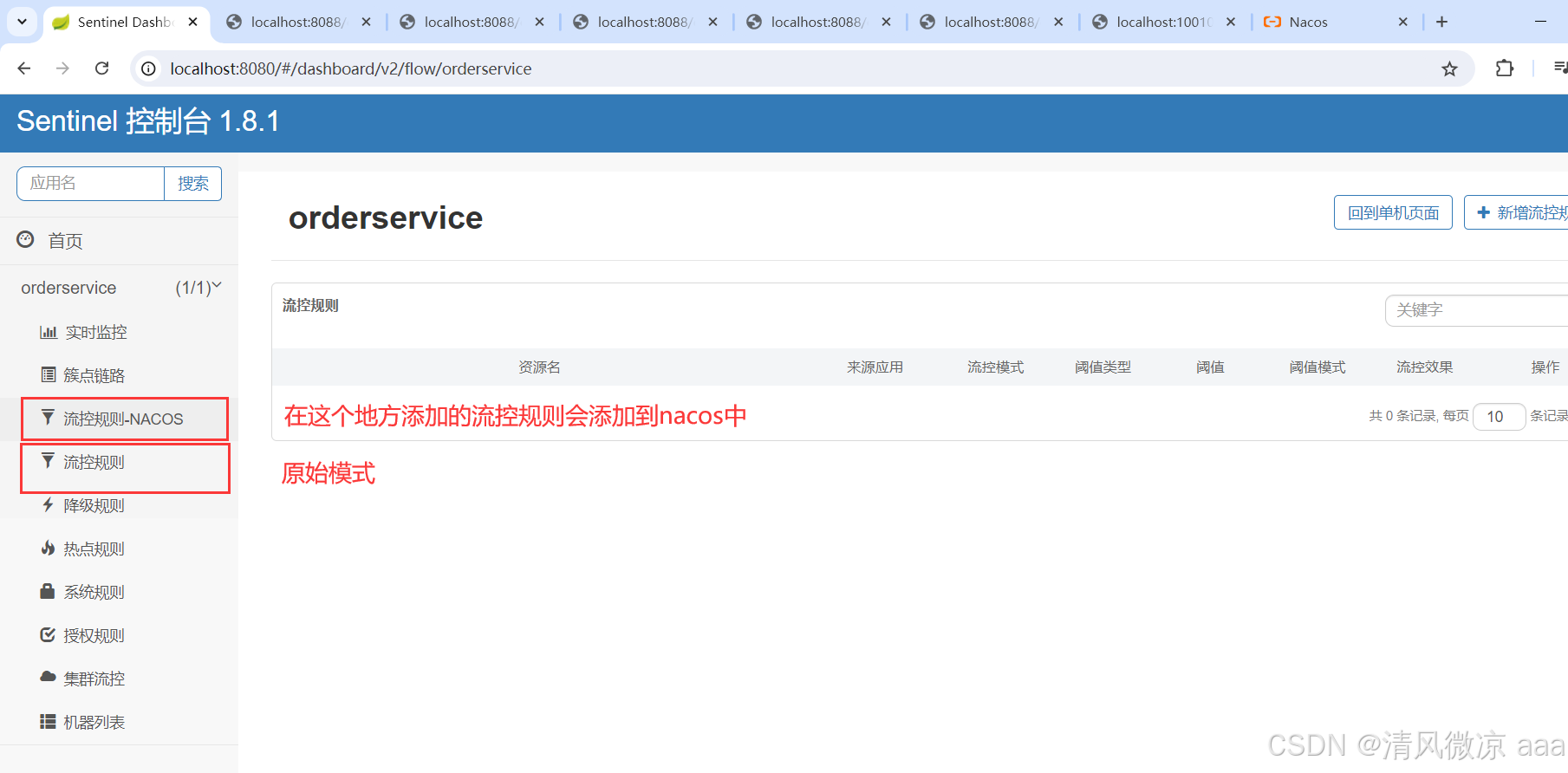The image size is (1568, 773).
Task: Switch to the localhost:1001 browser tab
Action: pyautogui.click(x=1163, y=22)
